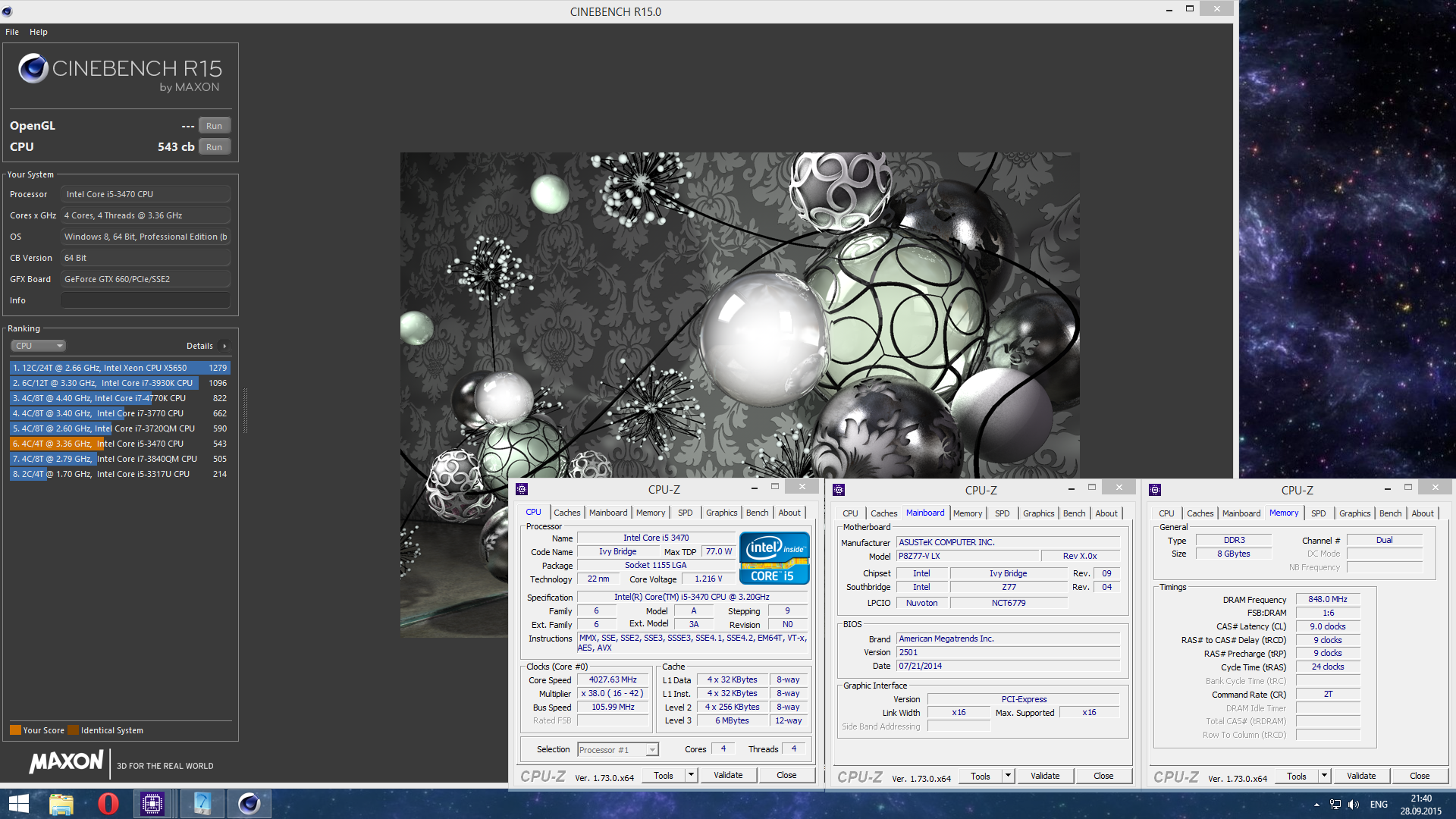Click the Core Speed value field
This screenshot has height=819, width=1456.
point(613,679)
